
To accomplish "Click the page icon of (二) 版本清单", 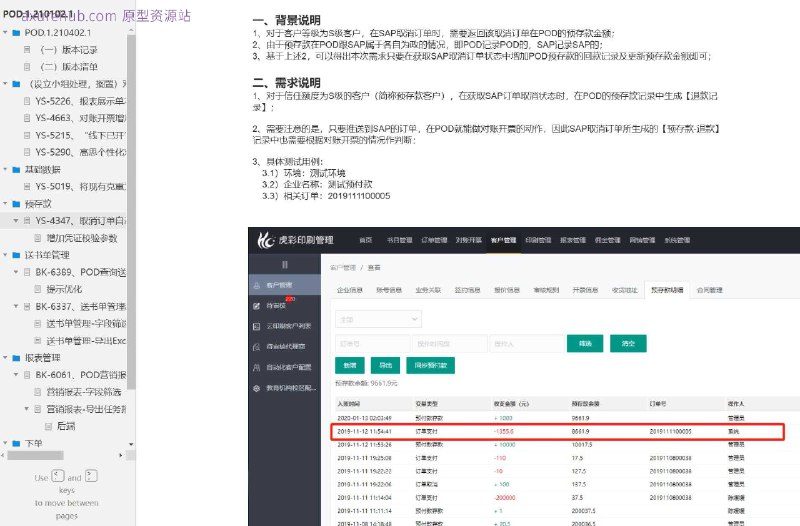I will 27,67.
